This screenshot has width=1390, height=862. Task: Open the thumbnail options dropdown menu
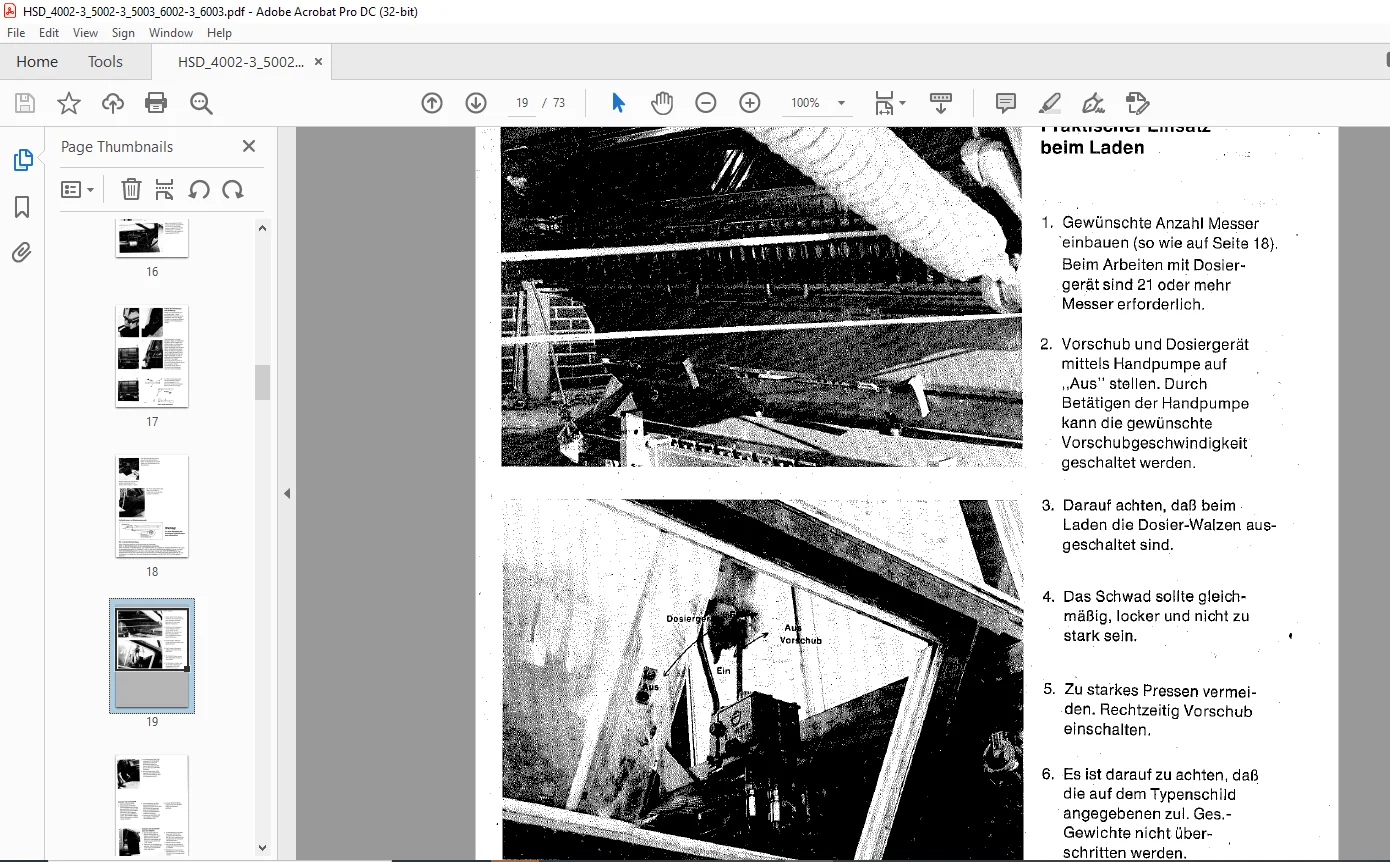point(78,189)
